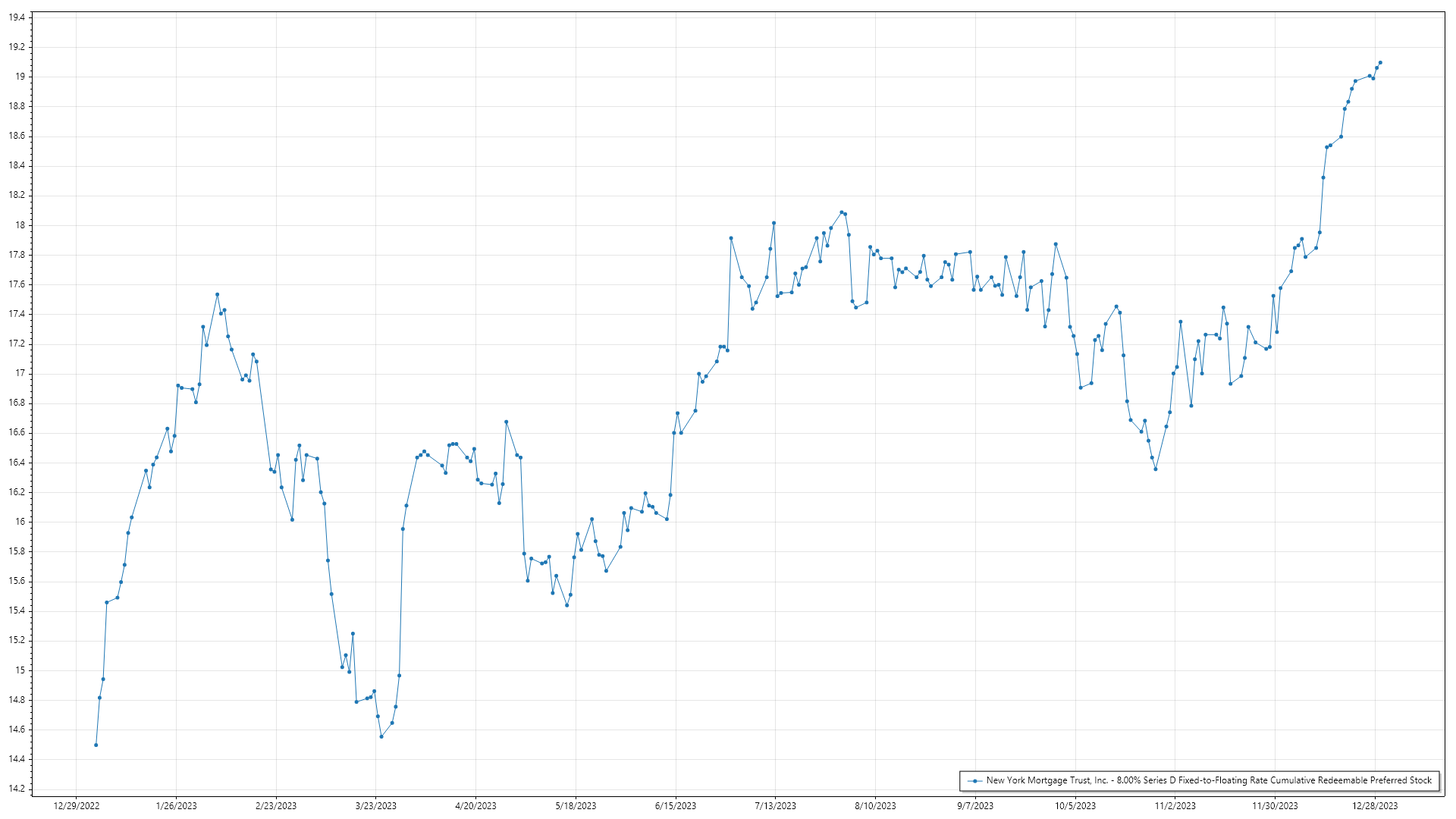Click the 12/28/2023 x-axis date label
This screenshot has width=1456, height=819.
pyautogui.click(x=1375, y=806)
